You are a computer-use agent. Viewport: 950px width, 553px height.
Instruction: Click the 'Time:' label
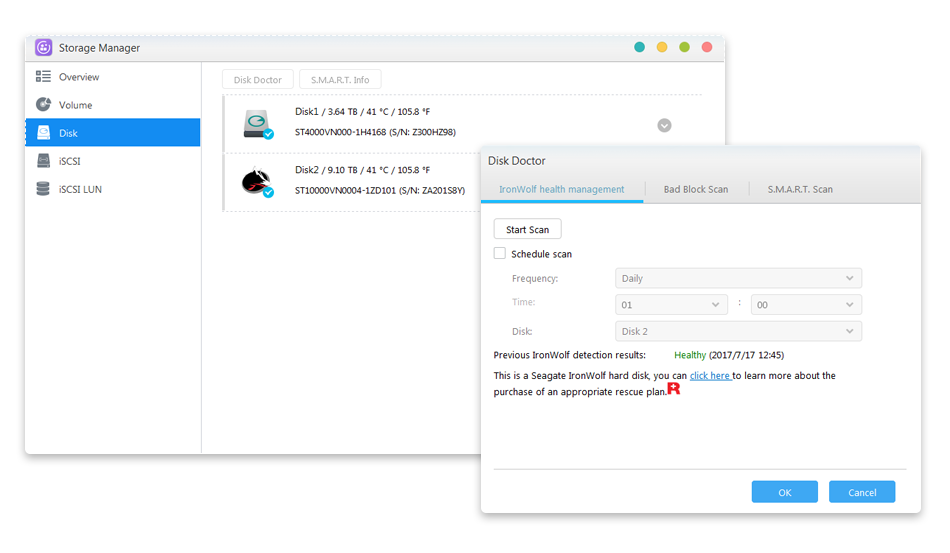[523, 302]
